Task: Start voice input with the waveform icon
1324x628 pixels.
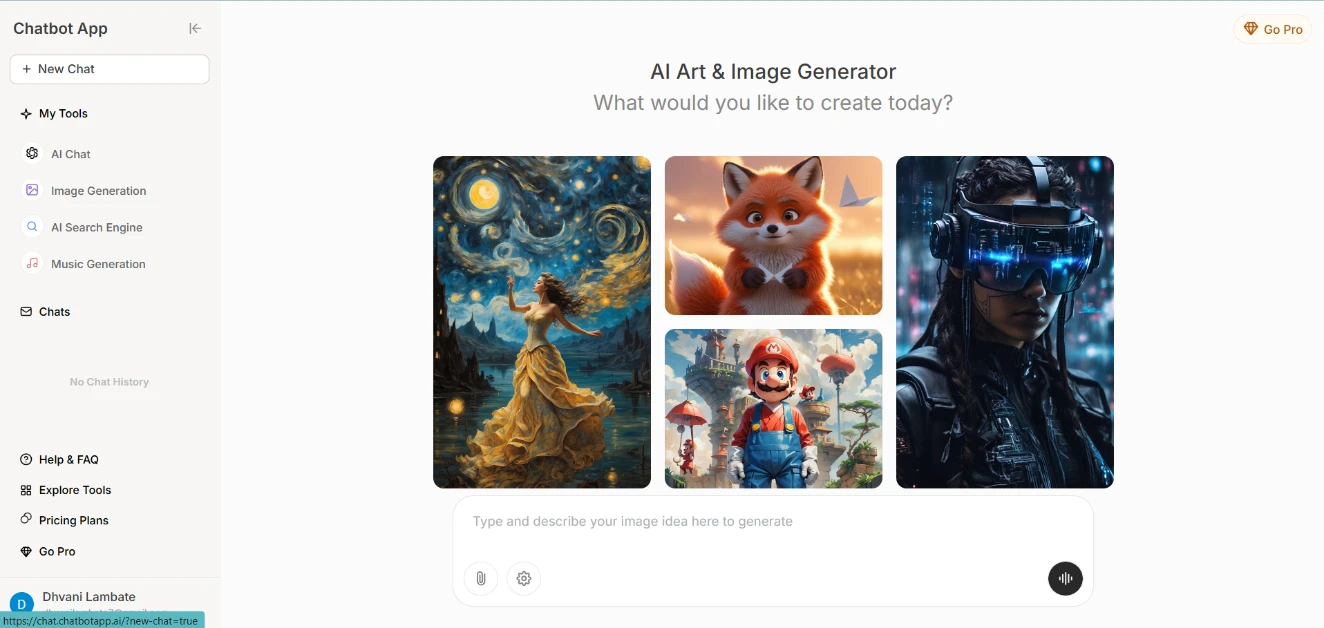Action: (x=1065, y=578)
